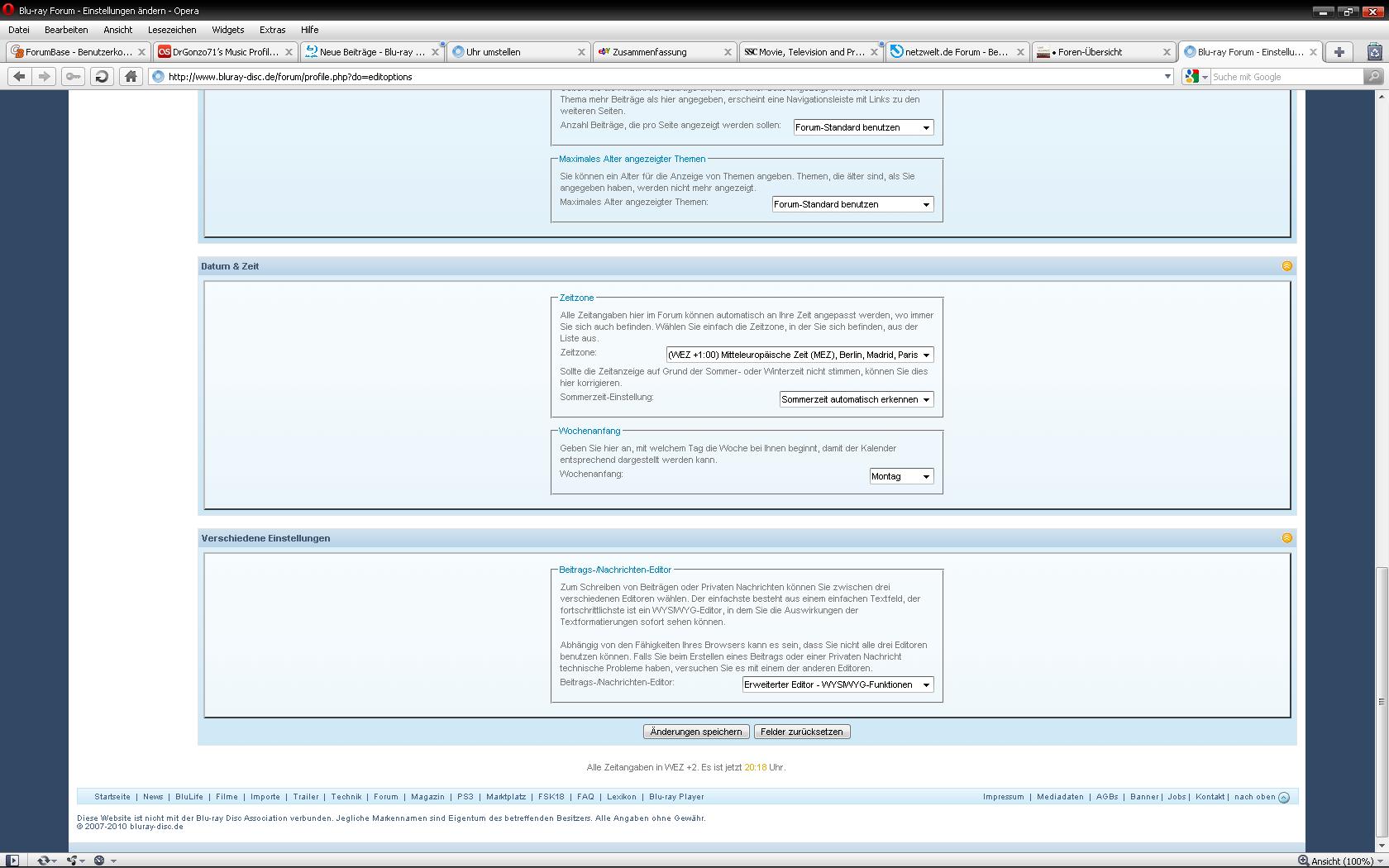Click the Felder zurücksetzen button
Viewport: 1389px width, 868px height.
802,732
